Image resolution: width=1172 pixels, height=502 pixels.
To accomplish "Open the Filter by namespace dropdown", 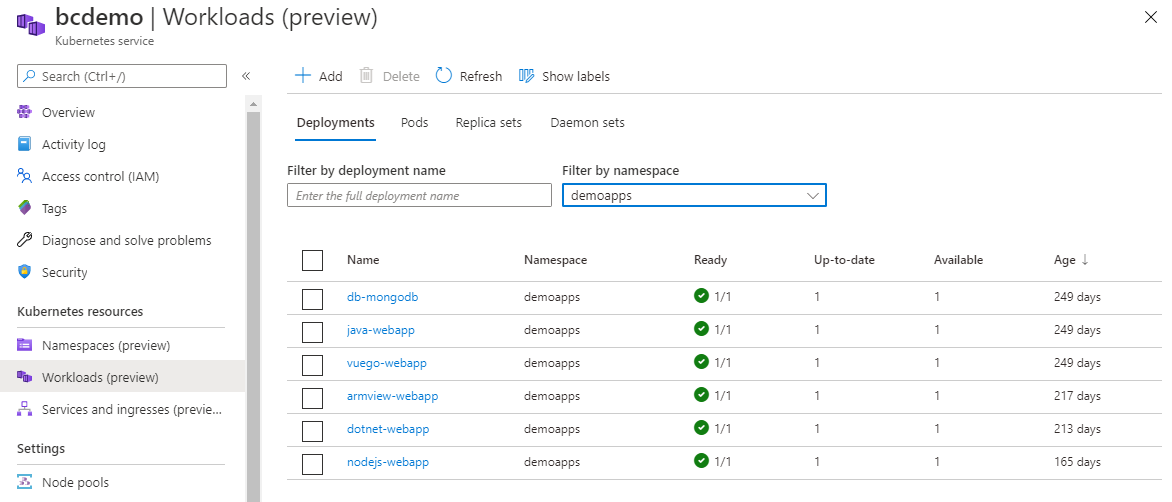I will click(x=694, y=195).
